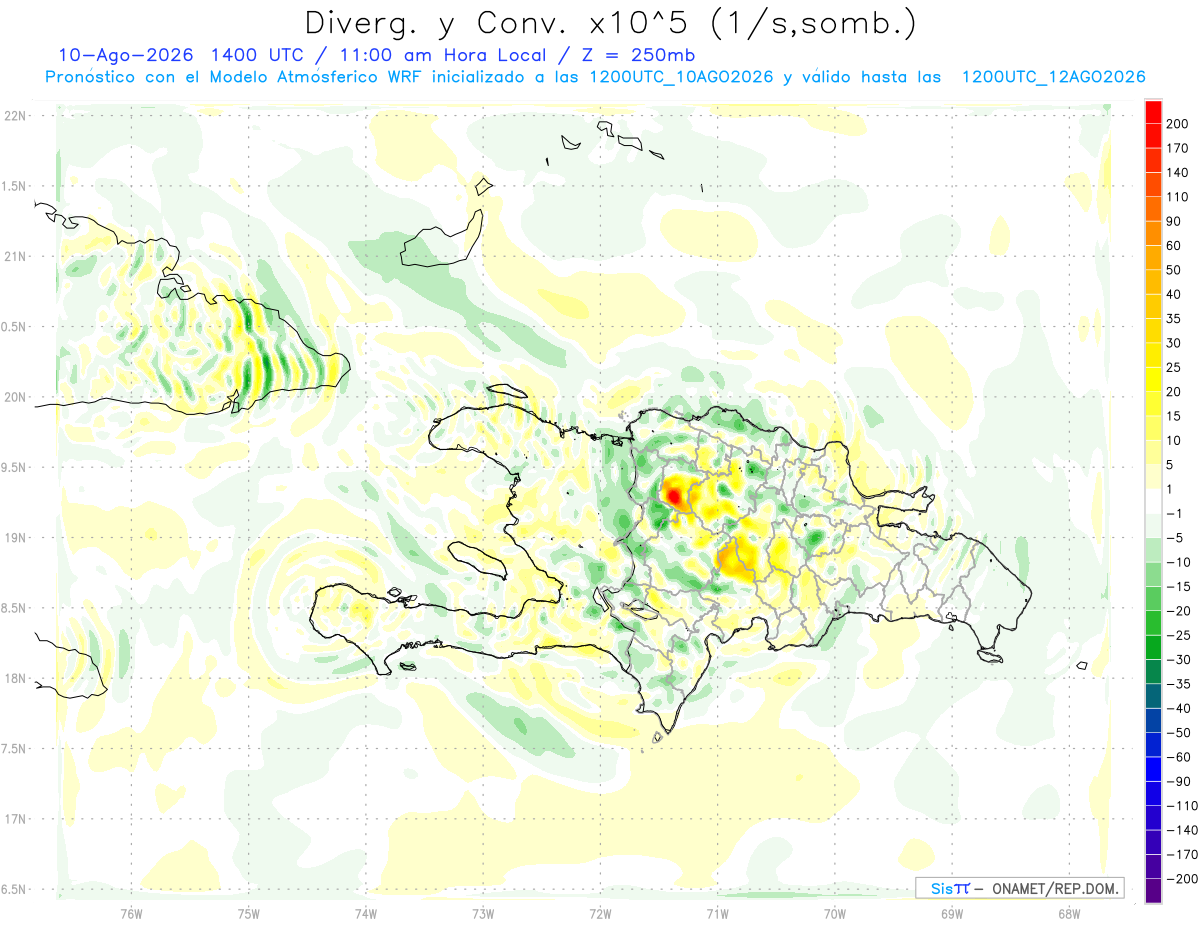Click the '71W' longitude label
Viewport: 1200px width, 927px height.
(x=717, y=913)
